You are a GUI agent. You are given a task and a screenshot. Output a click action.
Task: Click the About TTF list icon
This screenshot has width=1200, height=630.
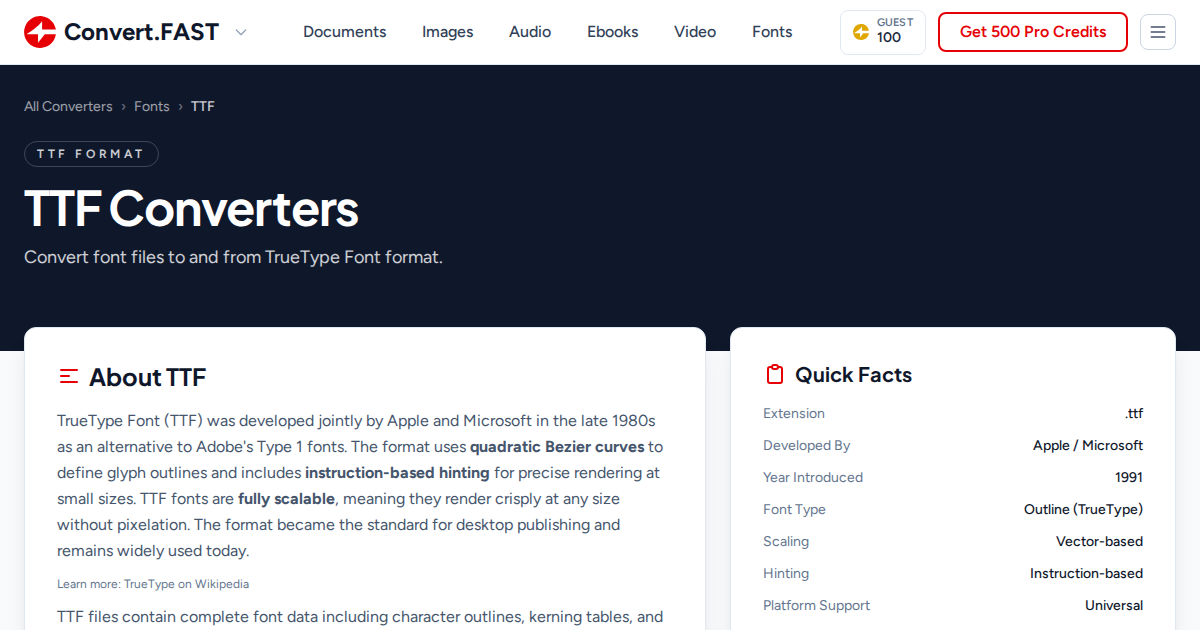[x=68, y=377]
